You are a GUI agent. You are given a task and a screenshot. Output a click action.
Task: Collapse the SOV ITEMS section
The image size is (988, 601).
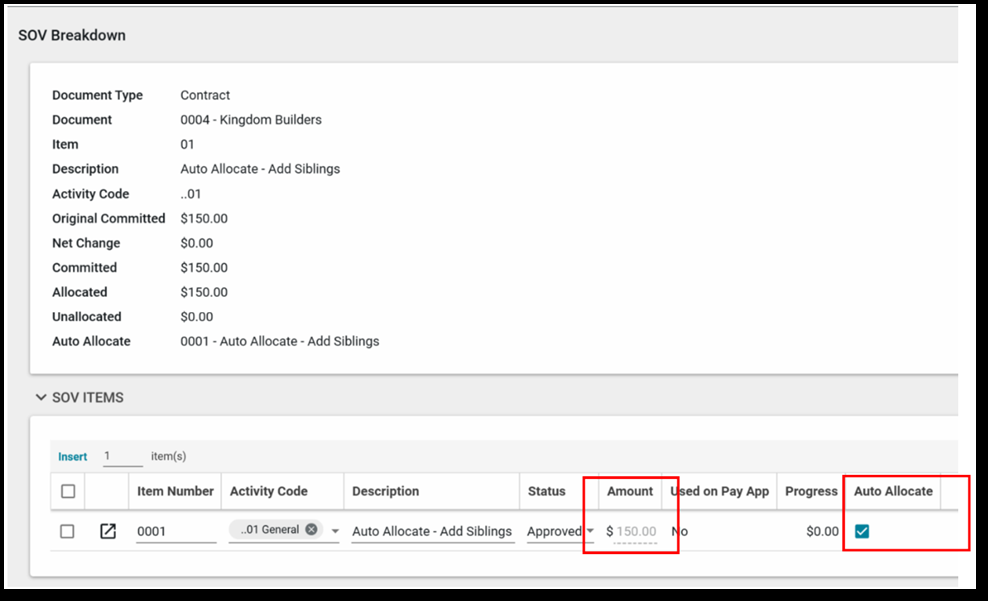click(41, 397)
